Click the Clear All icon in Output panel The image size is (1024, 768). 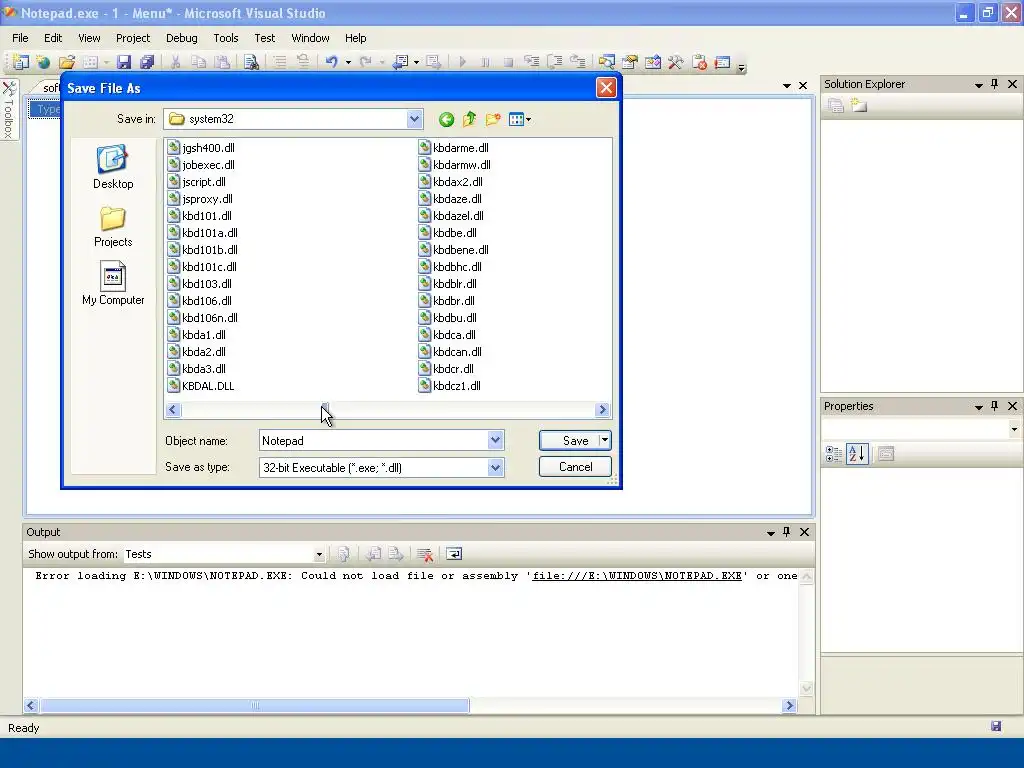pyautogui.click(x=424, y=554)
